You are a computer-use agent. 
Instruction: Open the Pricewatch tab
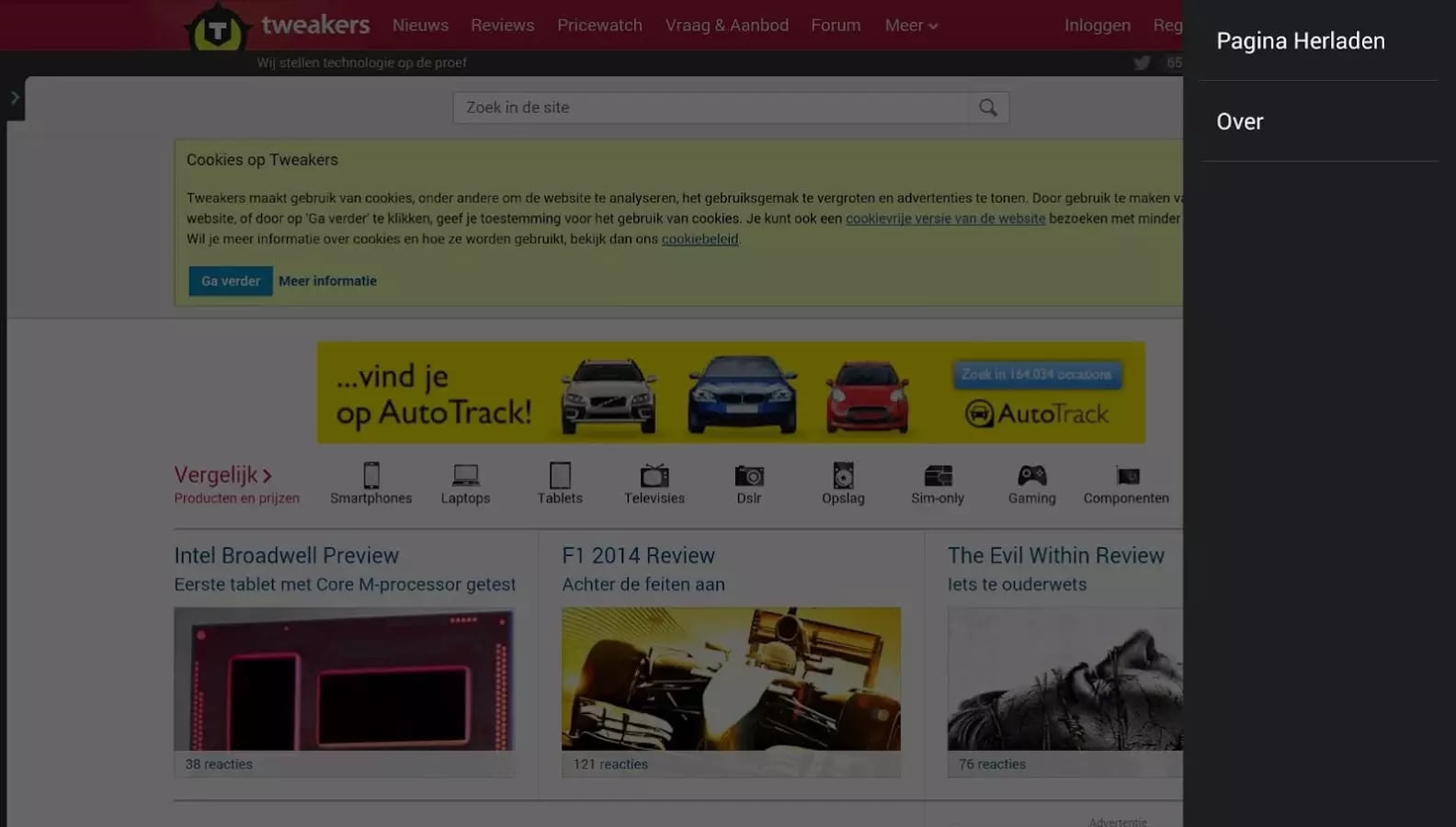click(x=599, y=25)
